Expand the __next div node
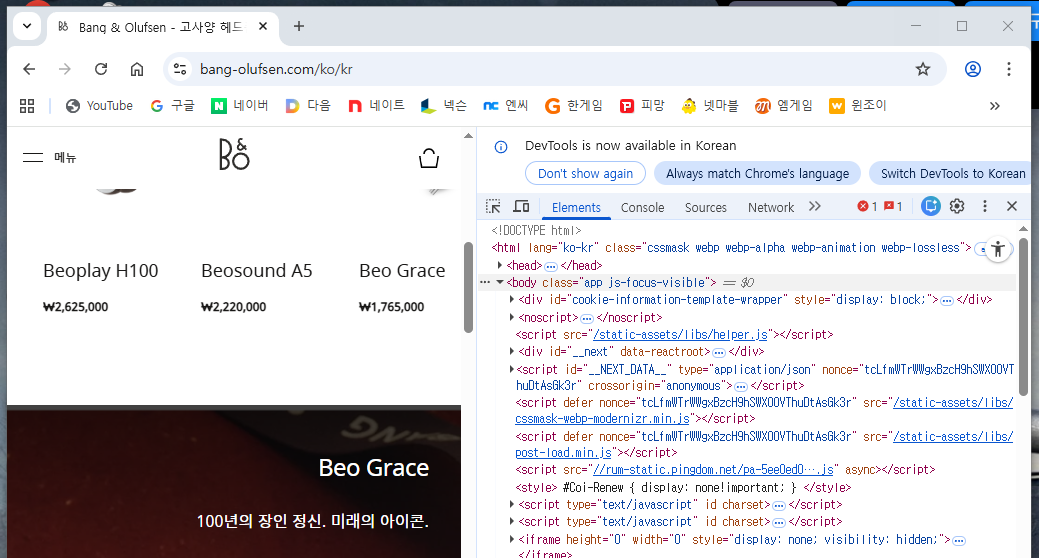The image size is (1039, 558). (512, 351)
